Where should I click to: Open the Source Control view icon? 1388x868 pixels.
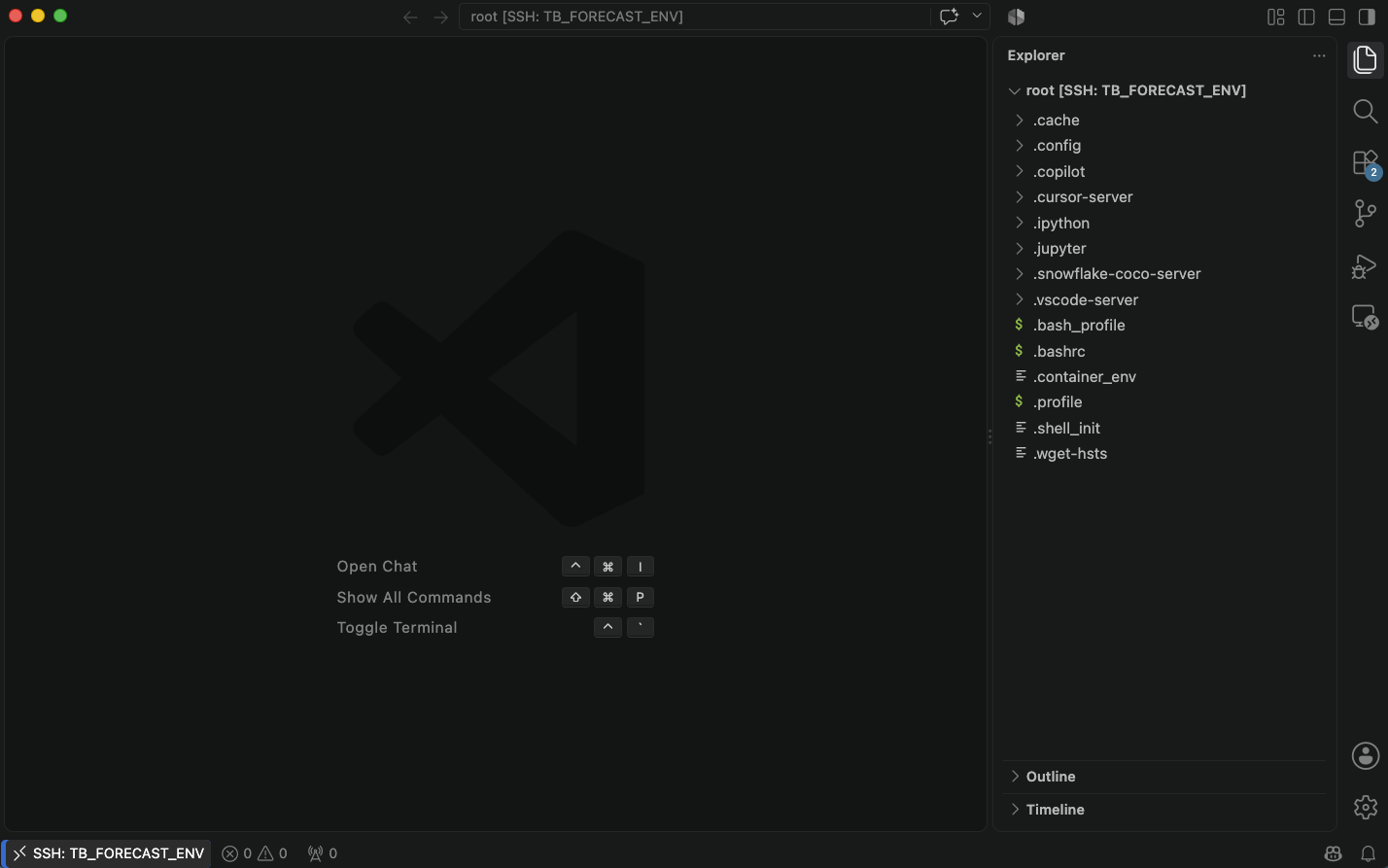pos(1365,214)
